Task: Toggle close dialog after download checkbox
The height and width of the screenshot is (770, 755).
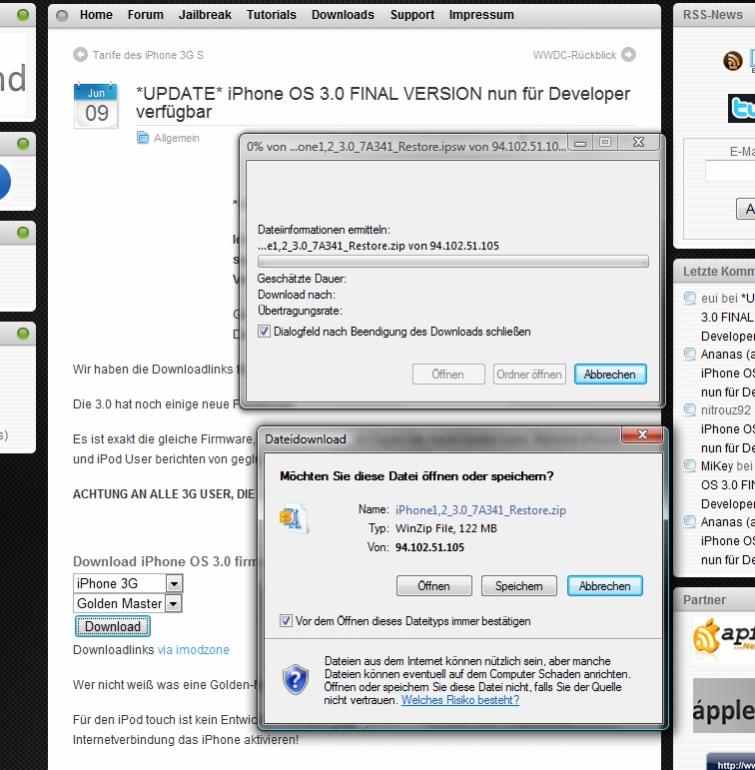Action: click(x=264, y=331)
